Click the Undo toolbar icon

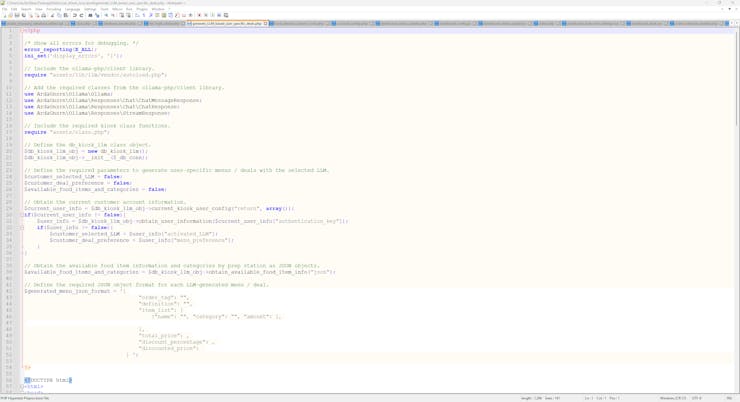click(74, 15)
